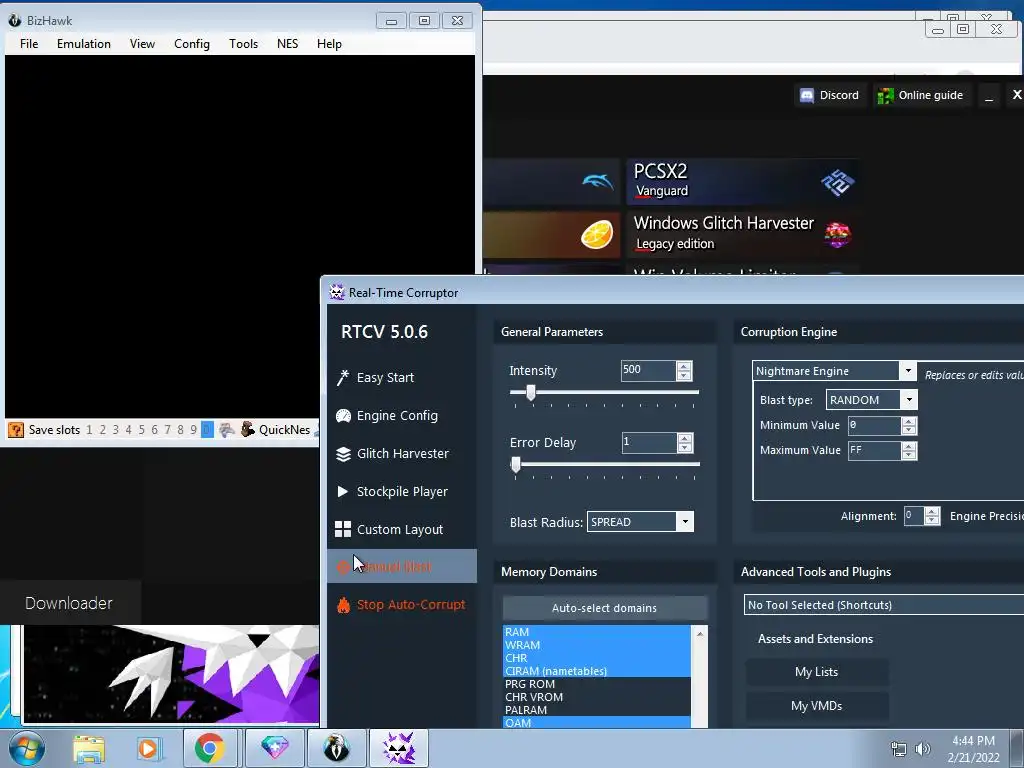Select save slot 7 in BizHawk

click(167, 430)
